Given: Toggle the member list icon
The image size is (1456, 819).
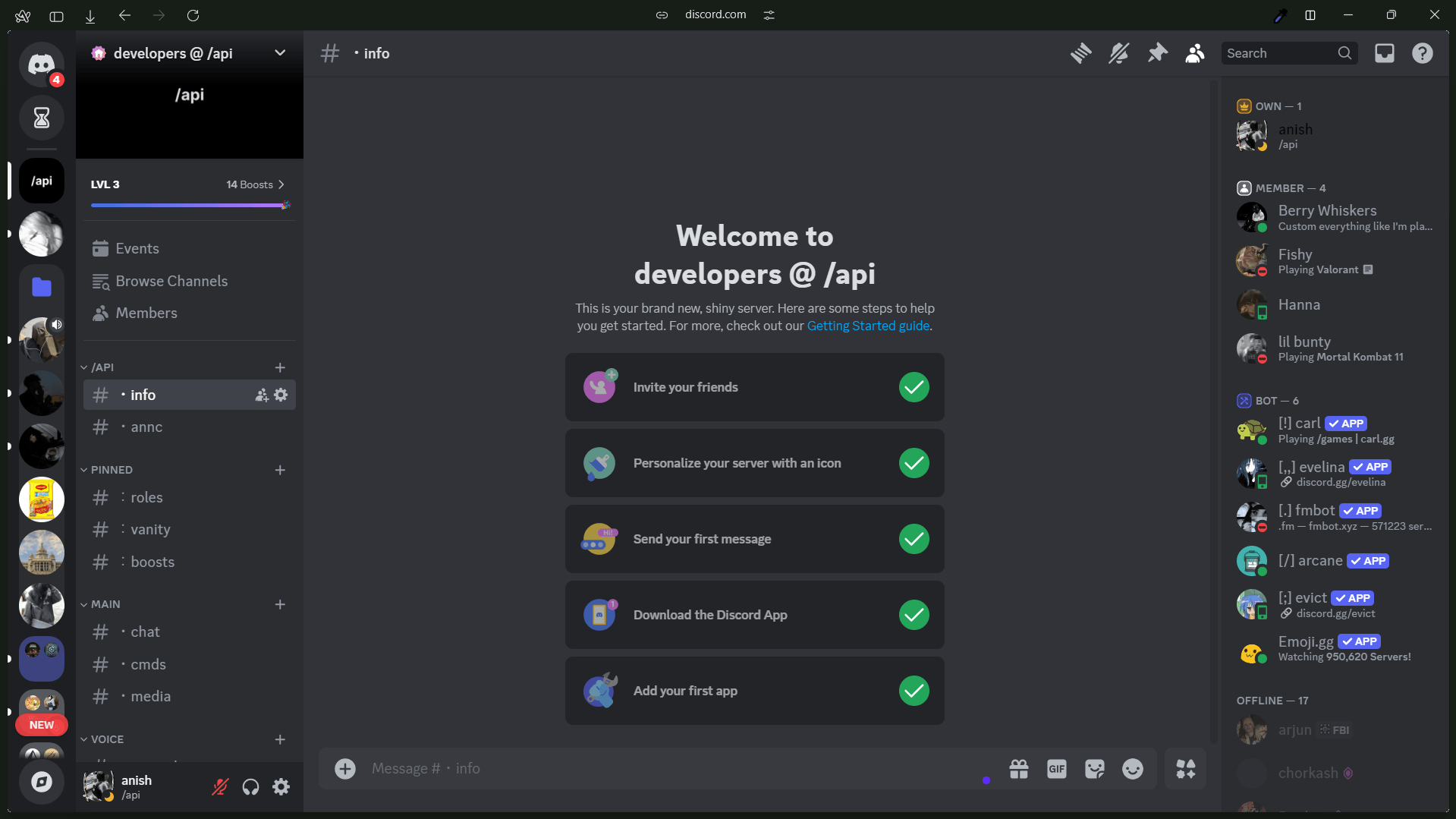Looking at the screenshot, I should click(1195, 53).
